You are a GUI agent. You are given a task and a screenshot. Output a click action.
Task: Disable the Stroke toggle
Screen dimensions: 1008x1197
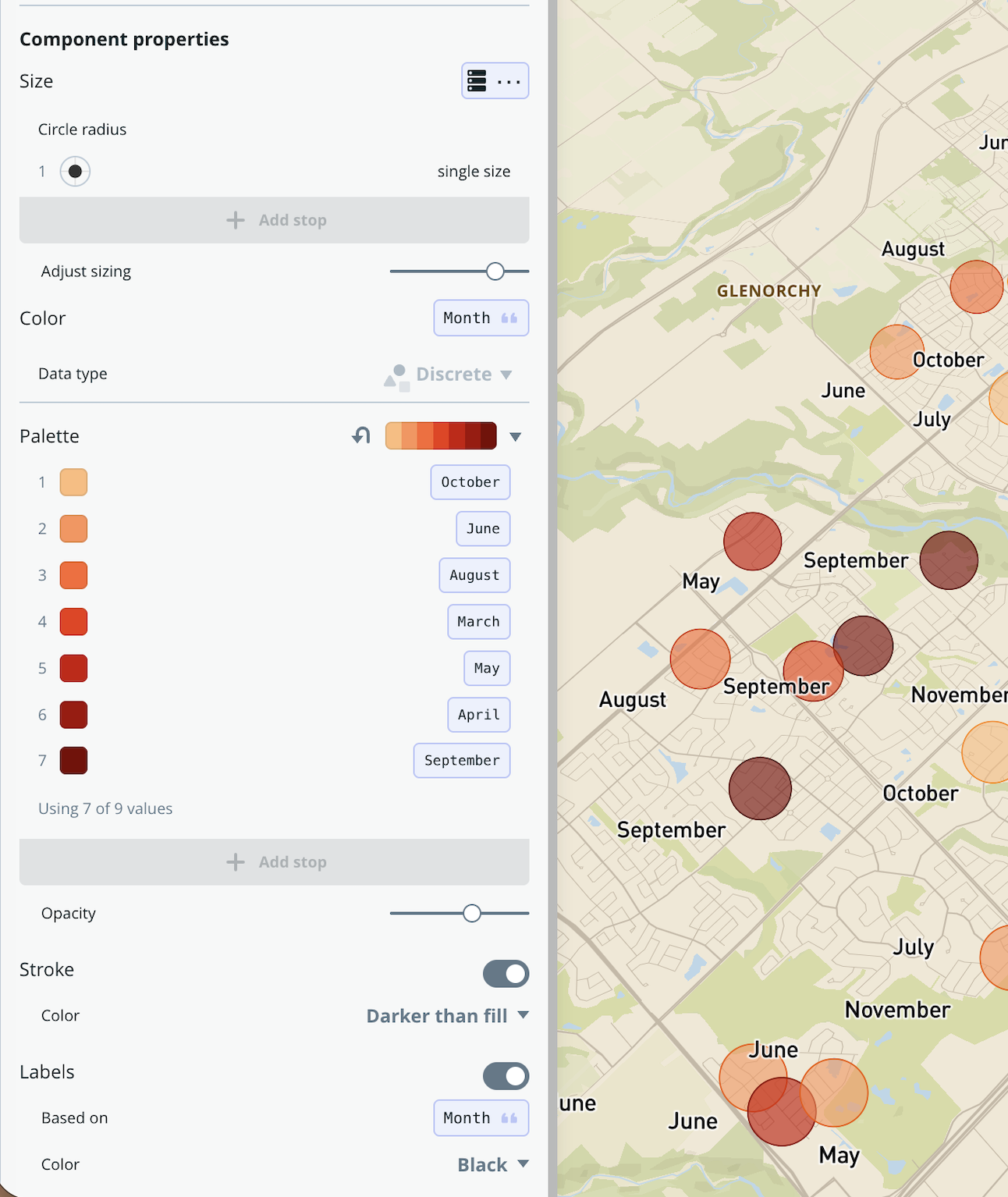(x=506, y=974)
